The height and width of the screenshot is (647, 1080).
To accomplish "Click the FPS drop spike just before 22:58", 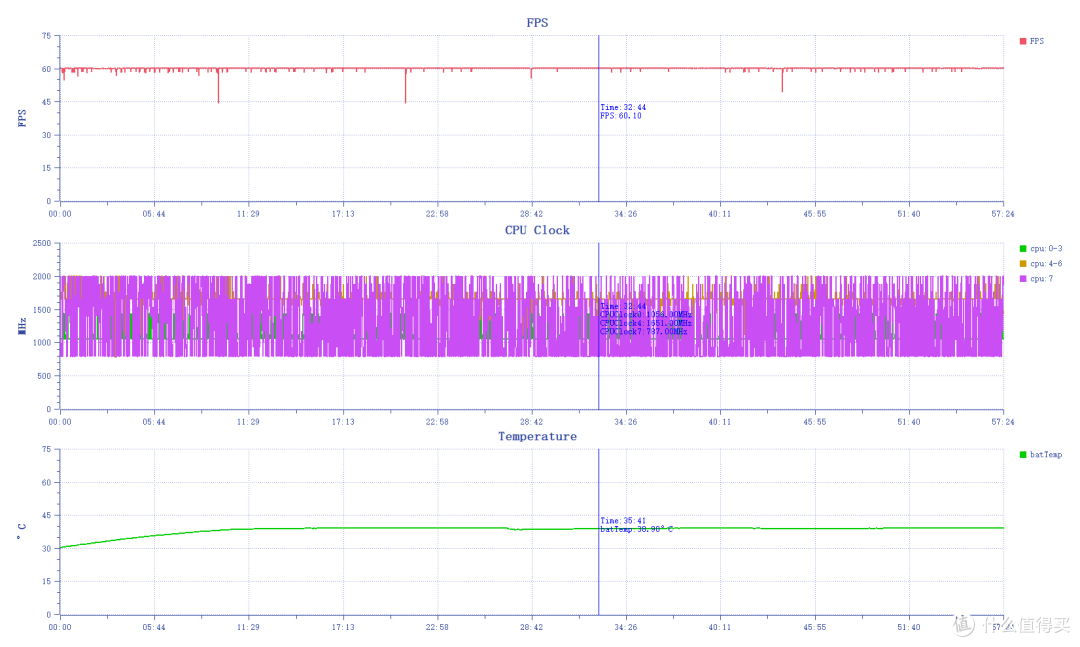I will [x=405, y=86].
